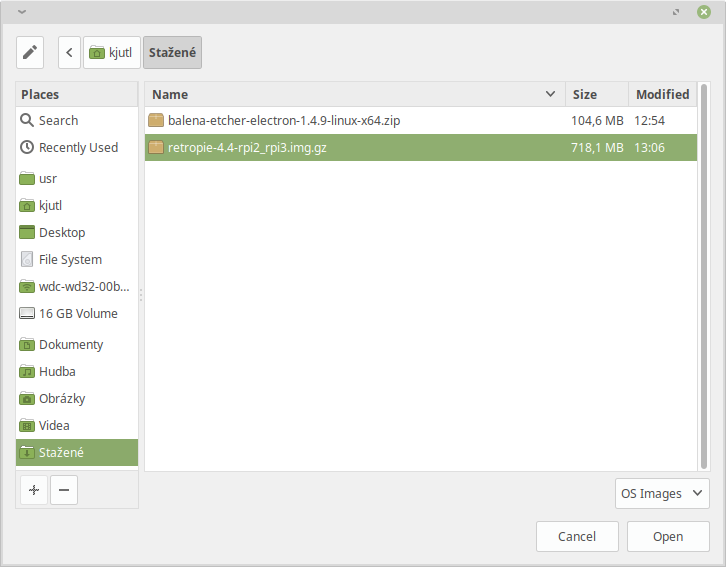The image size is (726, 567).
Task: Click the balena-etcher archive file icon
Action: point(156,120)
